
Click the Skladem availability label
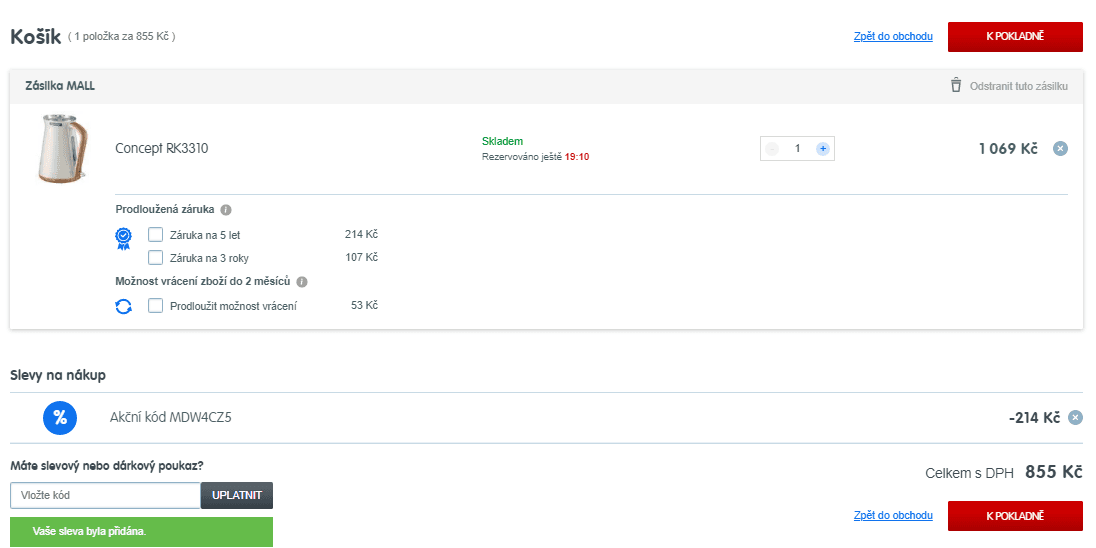[502, 141]
